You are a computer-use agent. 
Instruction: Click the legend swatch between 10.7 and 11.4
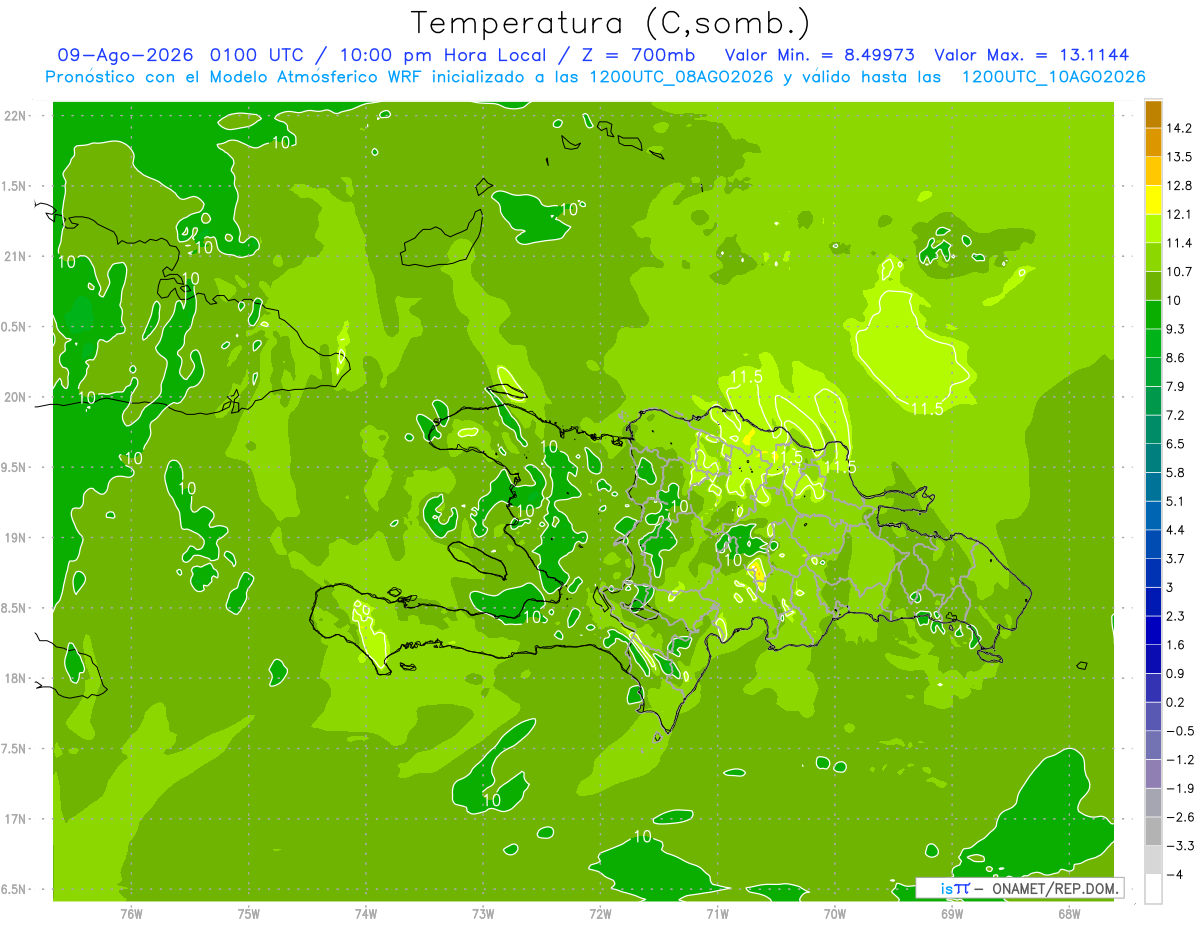coord(1153,257)
